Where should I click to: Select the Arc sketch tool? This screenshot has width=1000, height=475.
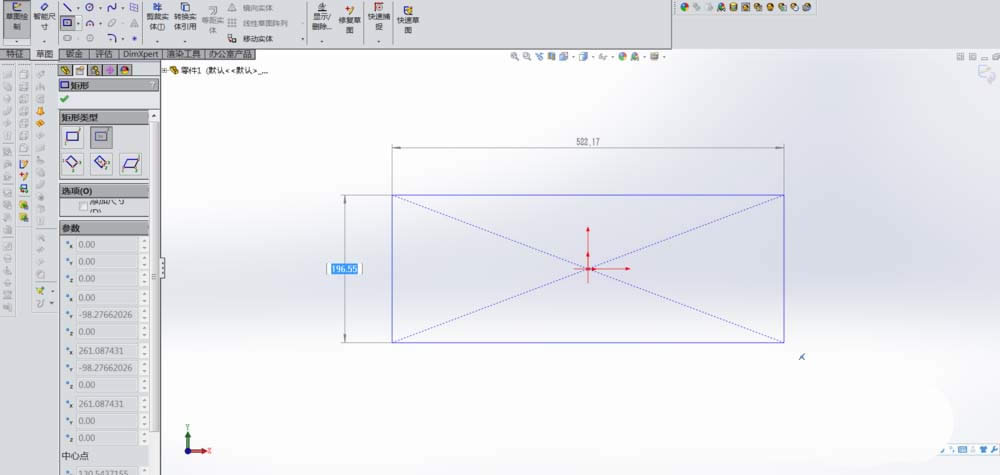point(89,23)
